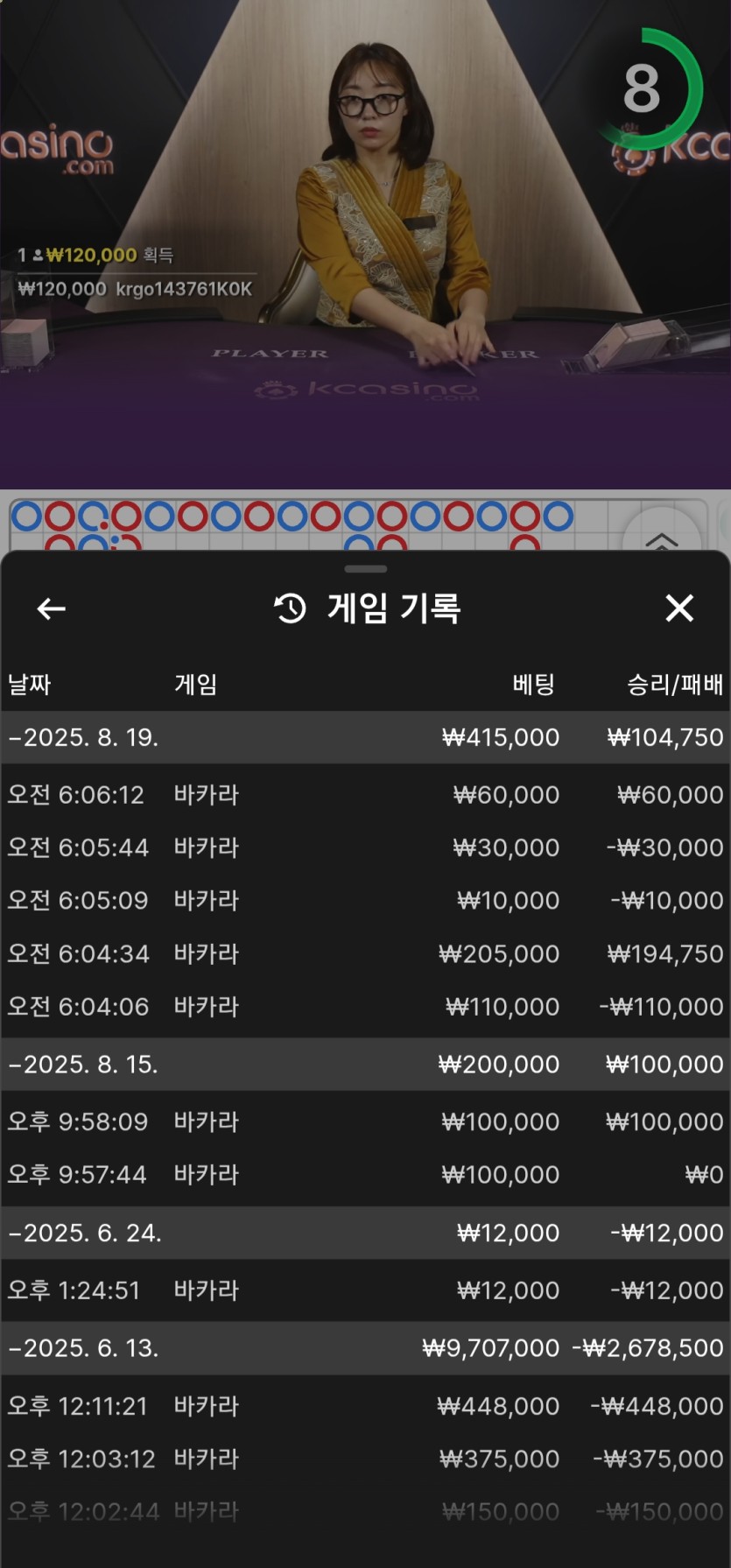Open the 오후 9:58:09 바카라 record
Screen dimensions: 731x1568
point(365,1122)
